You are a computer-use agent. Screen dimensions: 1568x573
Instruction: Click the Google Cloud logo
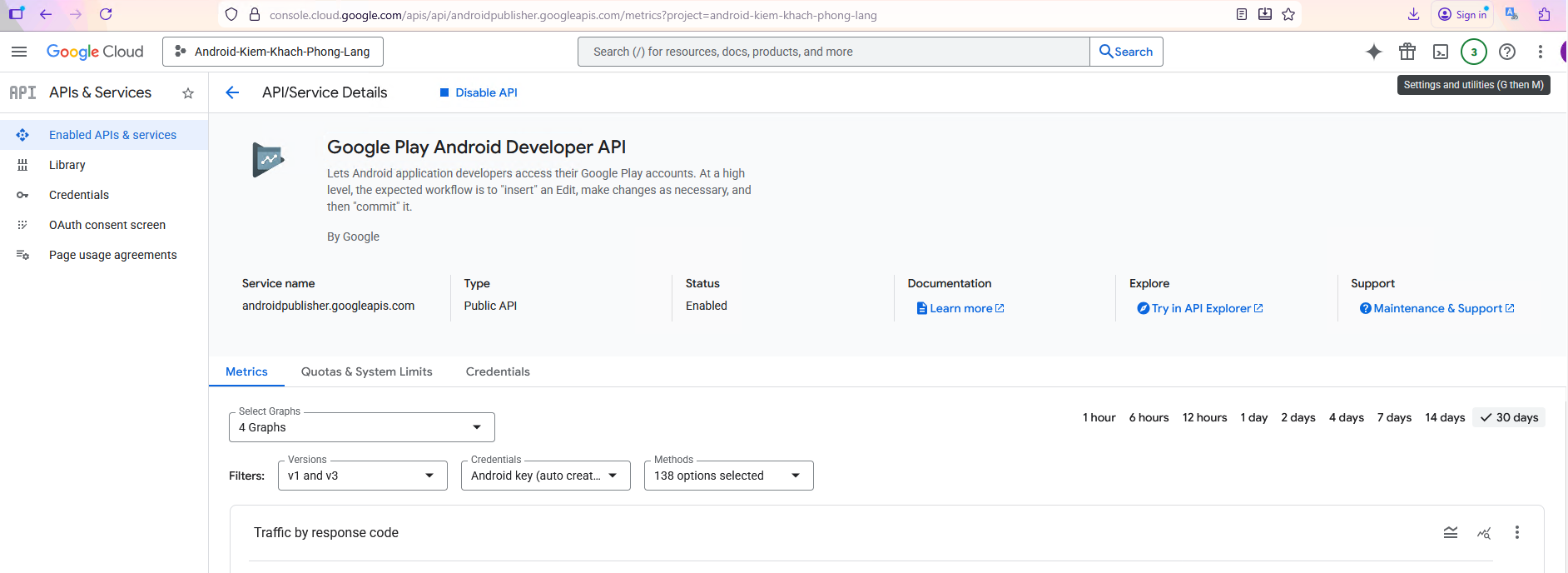click(x=95, y=52)
